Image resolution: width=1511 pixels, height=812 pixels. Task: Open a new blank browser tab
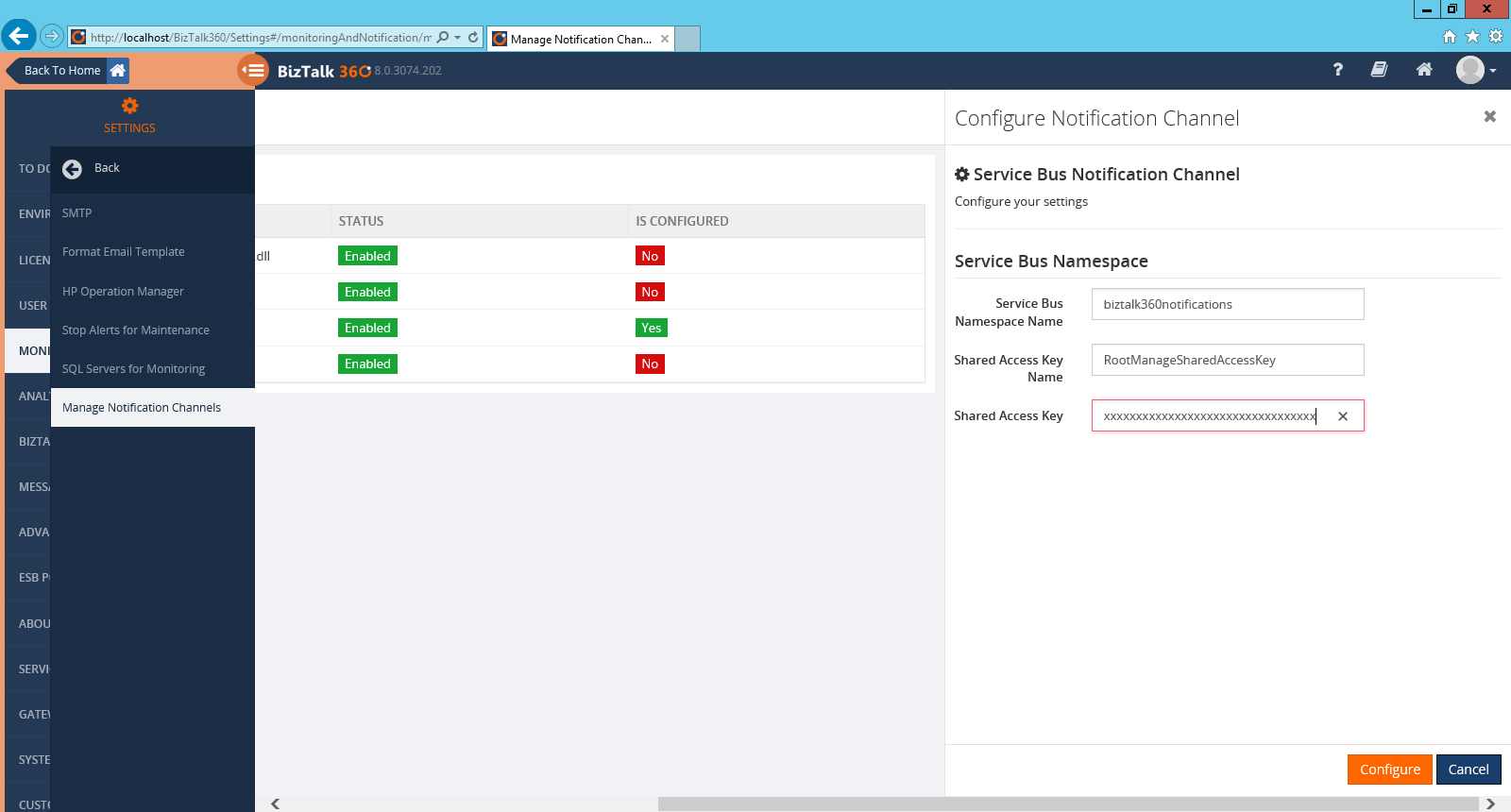(x=688, y=39)
